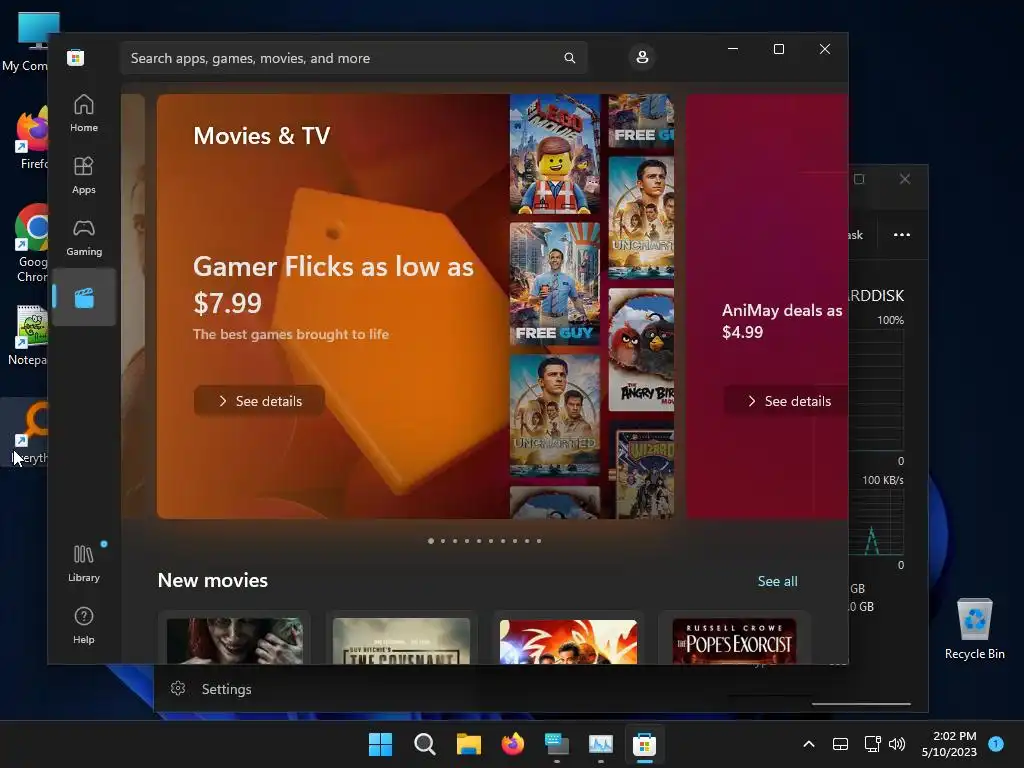Open the Uncharted poster below Free Guy
The width and height of the screenshot is (1024, 768).
(x=554, y=415)
